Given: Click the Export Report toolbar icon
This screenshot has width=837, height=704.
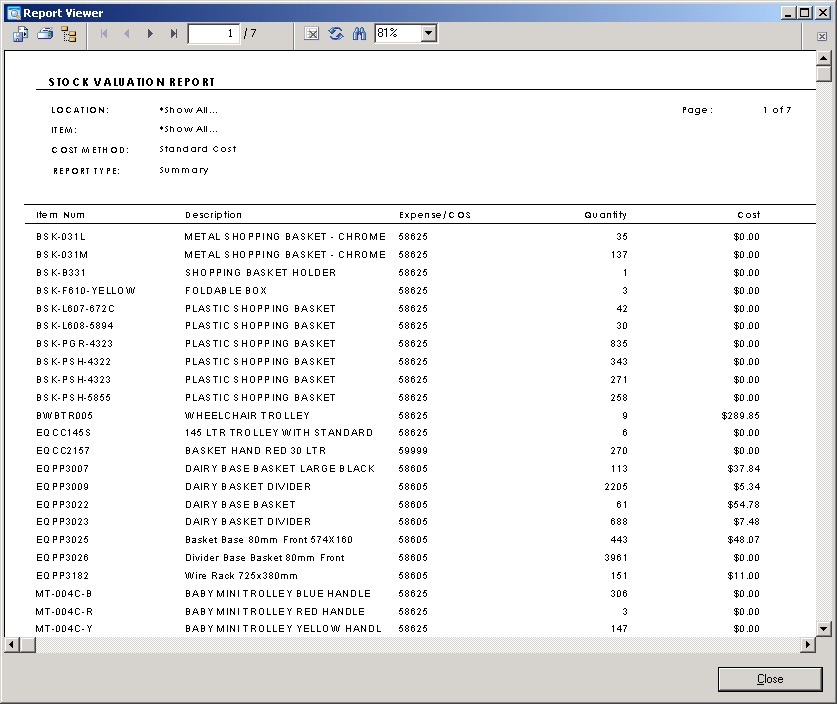Looking at the screenshot, I should pyautogui.click(x=21, y=34).
